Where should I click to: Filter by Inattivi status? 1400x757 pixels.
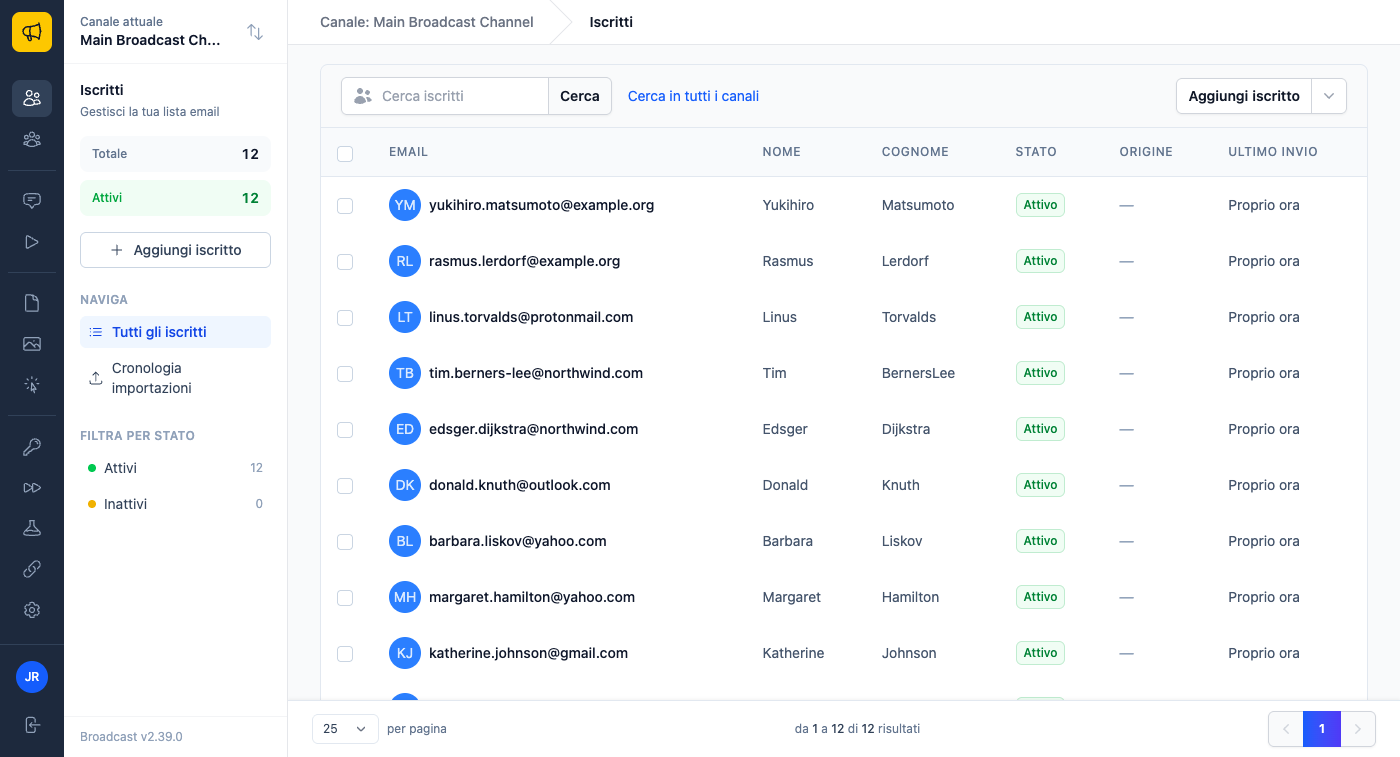coord(175,504)
